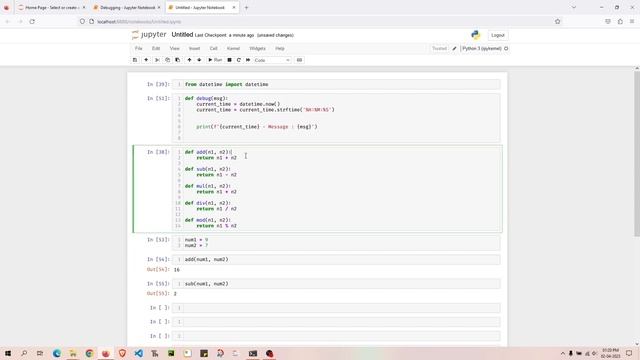Open a new browser tab
The width and height of the screenshot is (640, 360).
(x=246, y=7)
